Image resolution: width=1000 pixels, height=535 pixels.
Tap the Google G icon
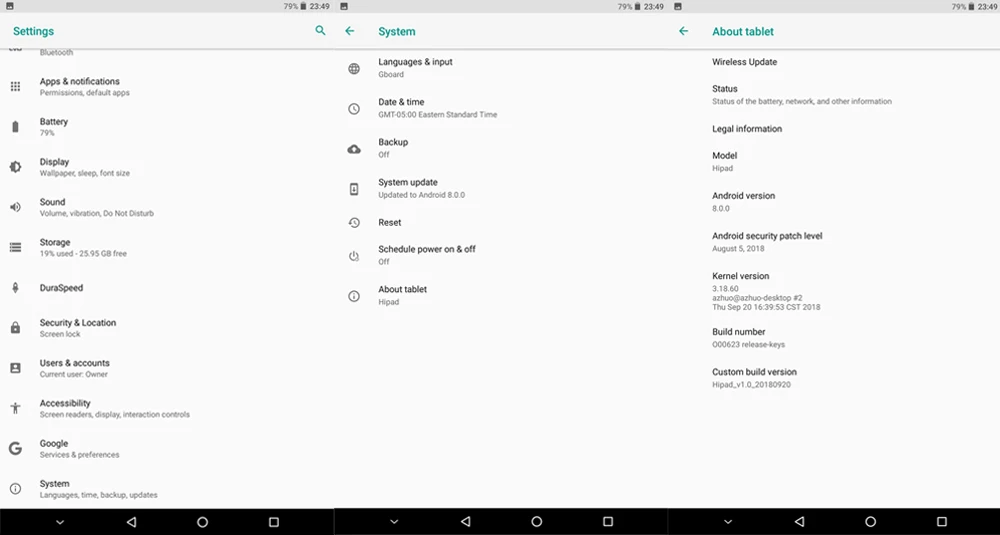15,448
